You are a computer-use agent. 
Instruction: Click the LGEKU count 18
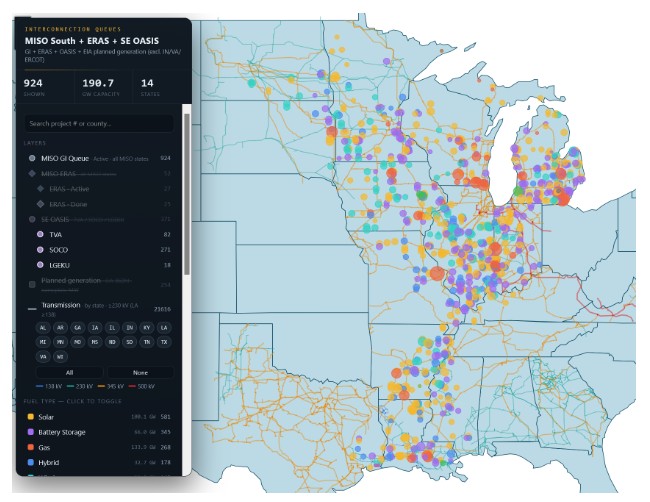click(167, 265)
